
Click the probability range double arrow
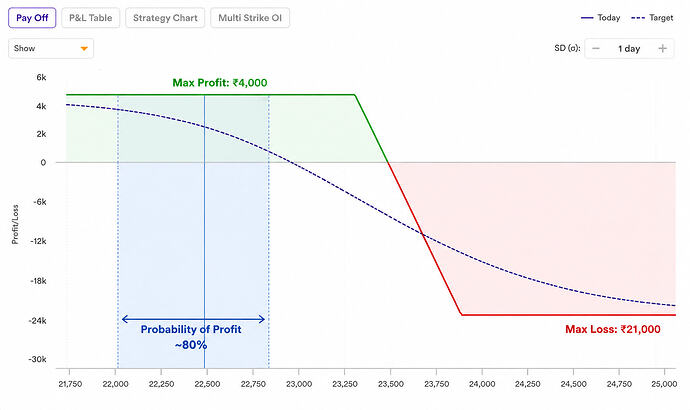click(193, 319)
